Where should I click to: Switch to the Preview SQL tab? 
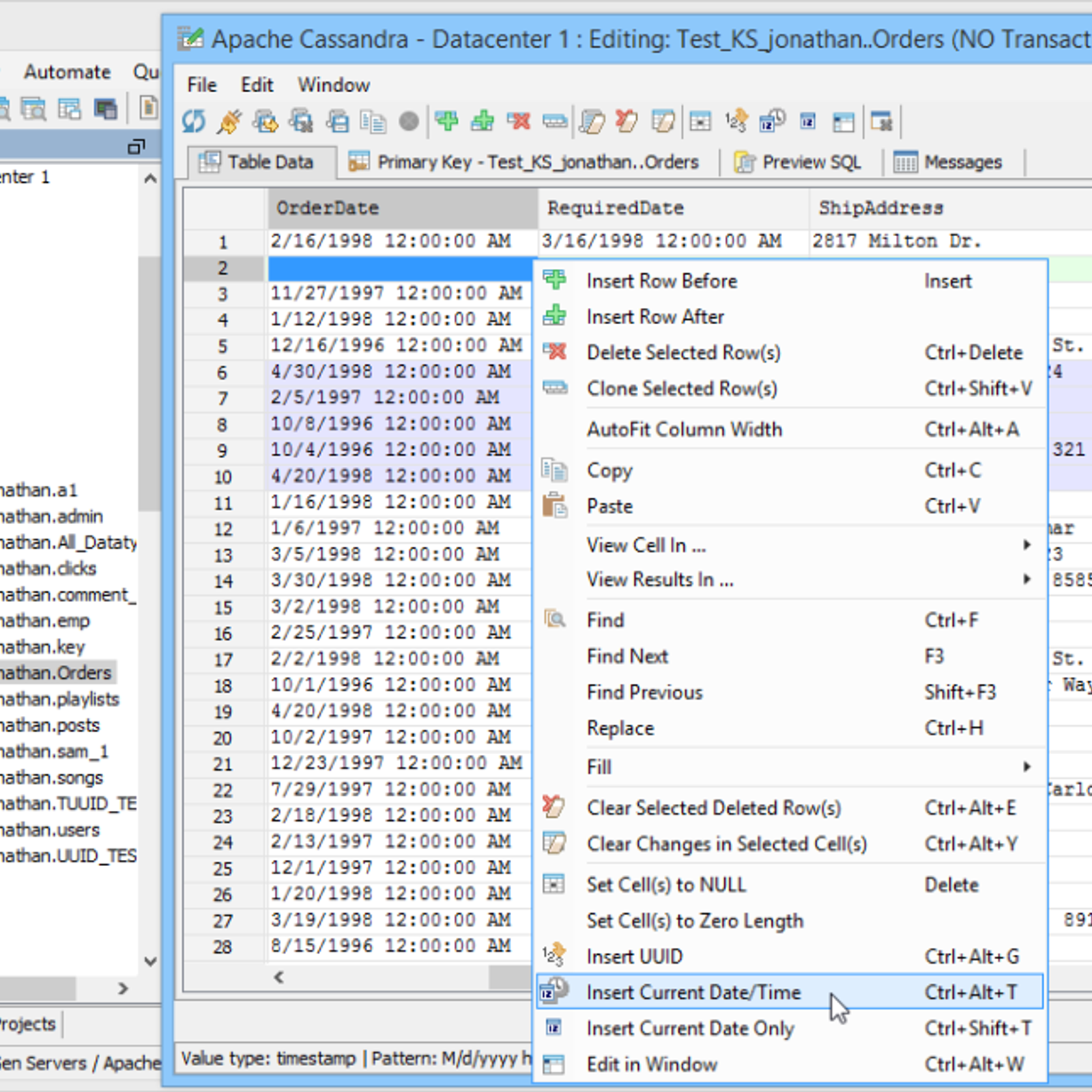[x=811, y=162]
